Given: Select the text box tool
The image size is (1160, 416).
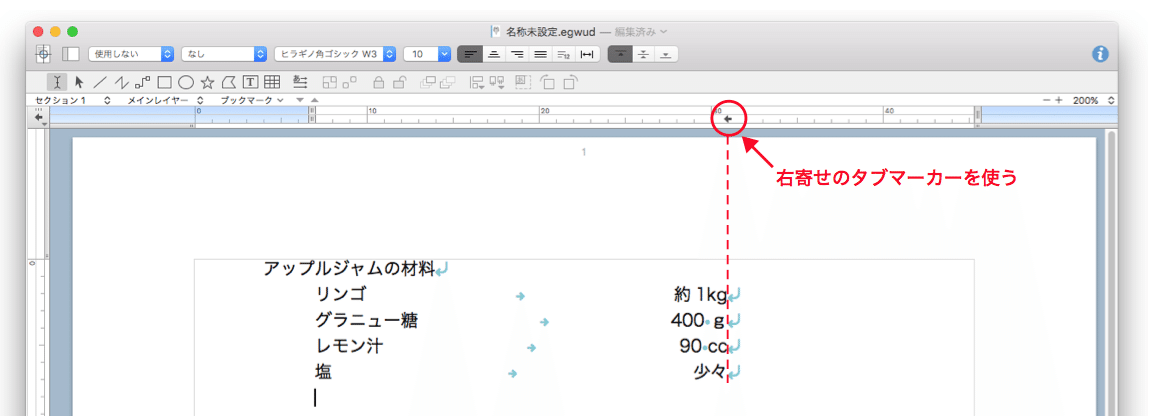Looking at the screenshot, I should [x=251, y=82].
